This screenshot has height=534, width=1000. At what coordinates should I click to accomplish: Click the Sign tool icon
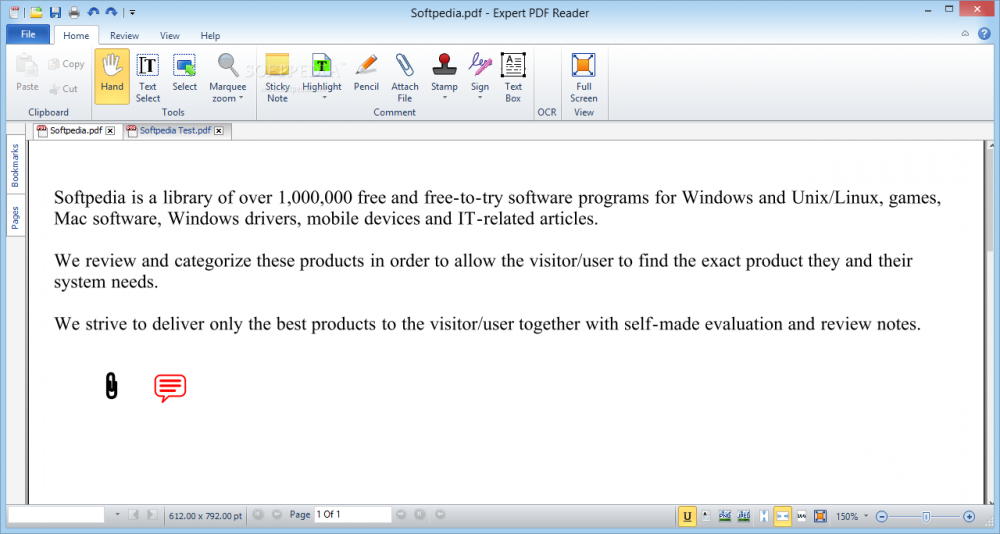point(480,65)
